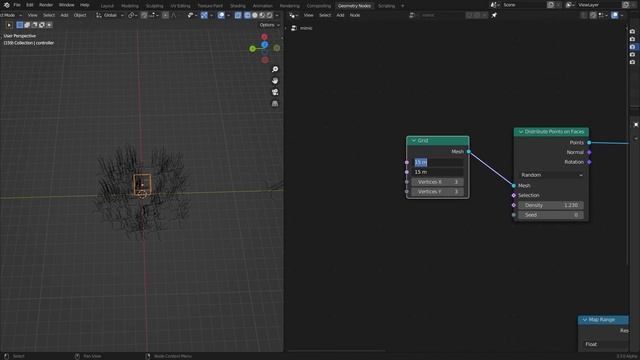Click the highlighted 15 m Size X field
Screen dimensions: 640x360
(438, 162)
